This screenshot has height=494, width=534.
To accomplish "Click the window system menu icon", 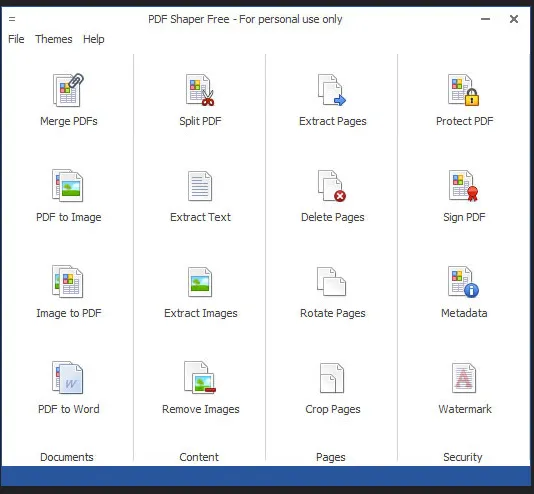I will point(12,19).
